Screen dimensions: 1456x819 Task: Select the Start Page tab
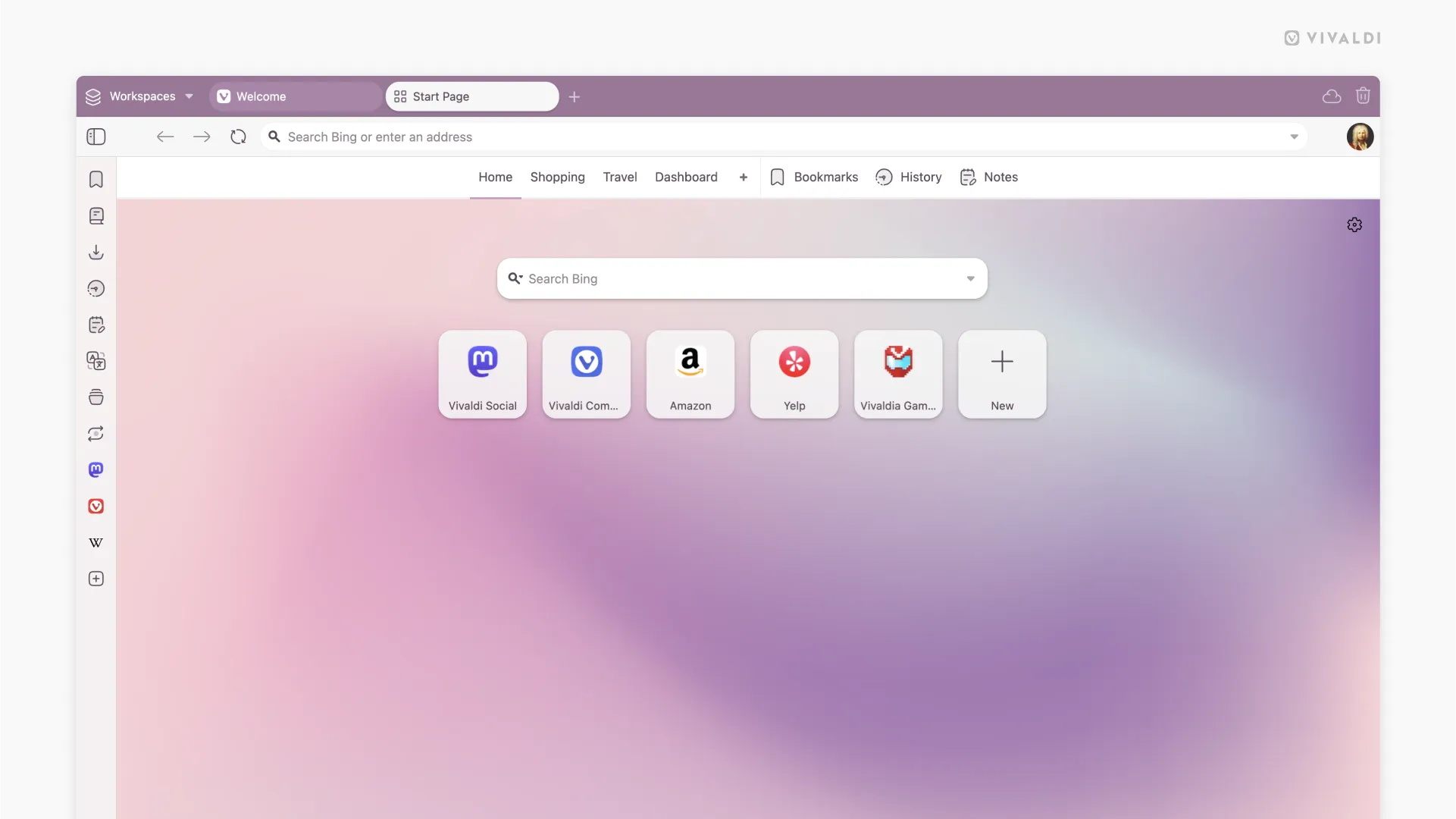point(472,96)
